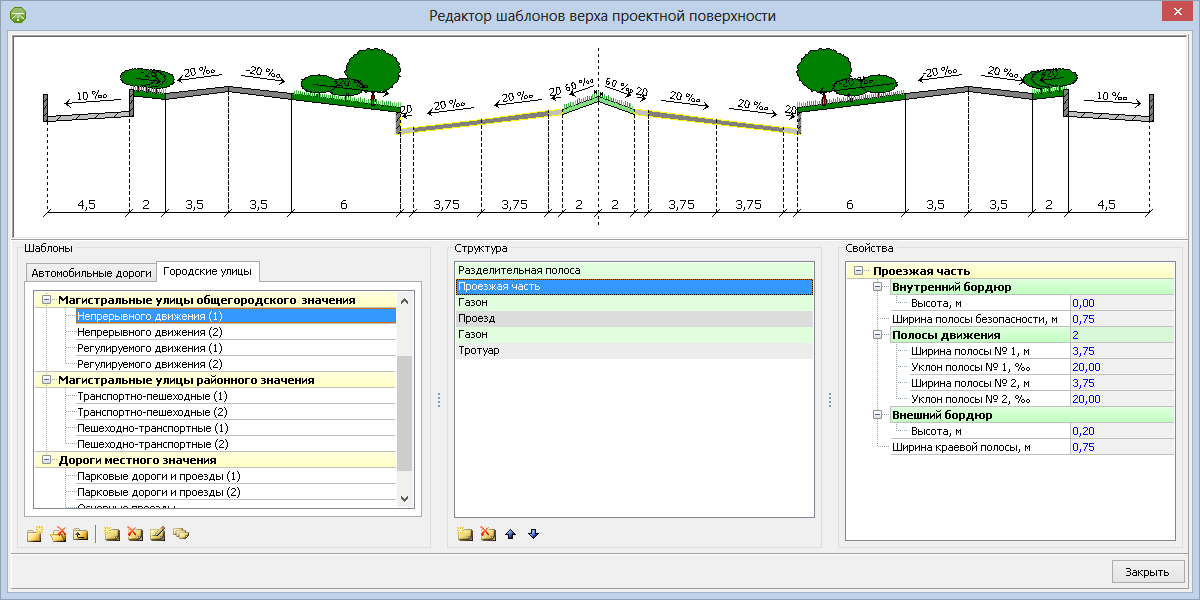1200x600 pixels.
Task: Click the copy template stacked icon
Action: click(x=181, y=534)
